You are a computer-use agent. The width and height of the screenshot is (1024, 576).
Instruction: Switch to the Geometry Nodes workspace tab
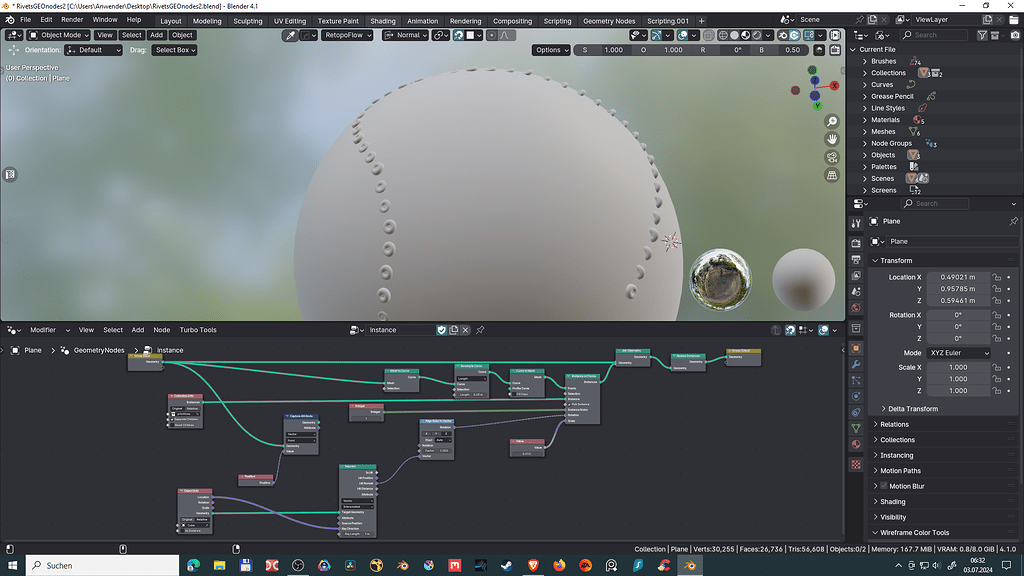[x=609, y=21]
